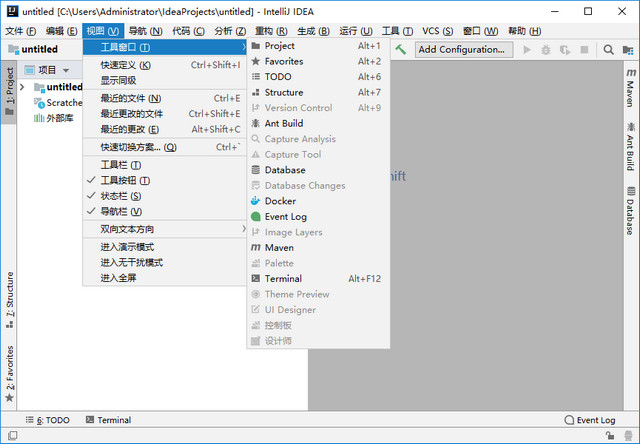This screenshot has width=640, height=444.
Task: Open the 分析 (Z) menu
Action: coord(230,31)
